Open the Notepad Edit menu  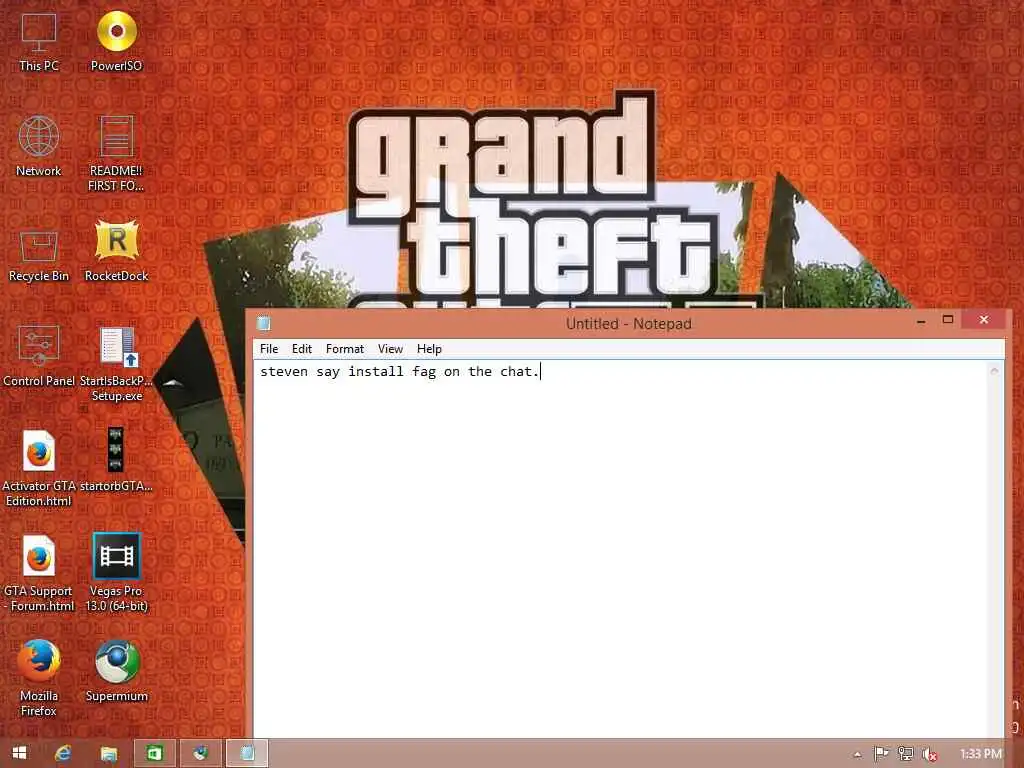[302, 349]
